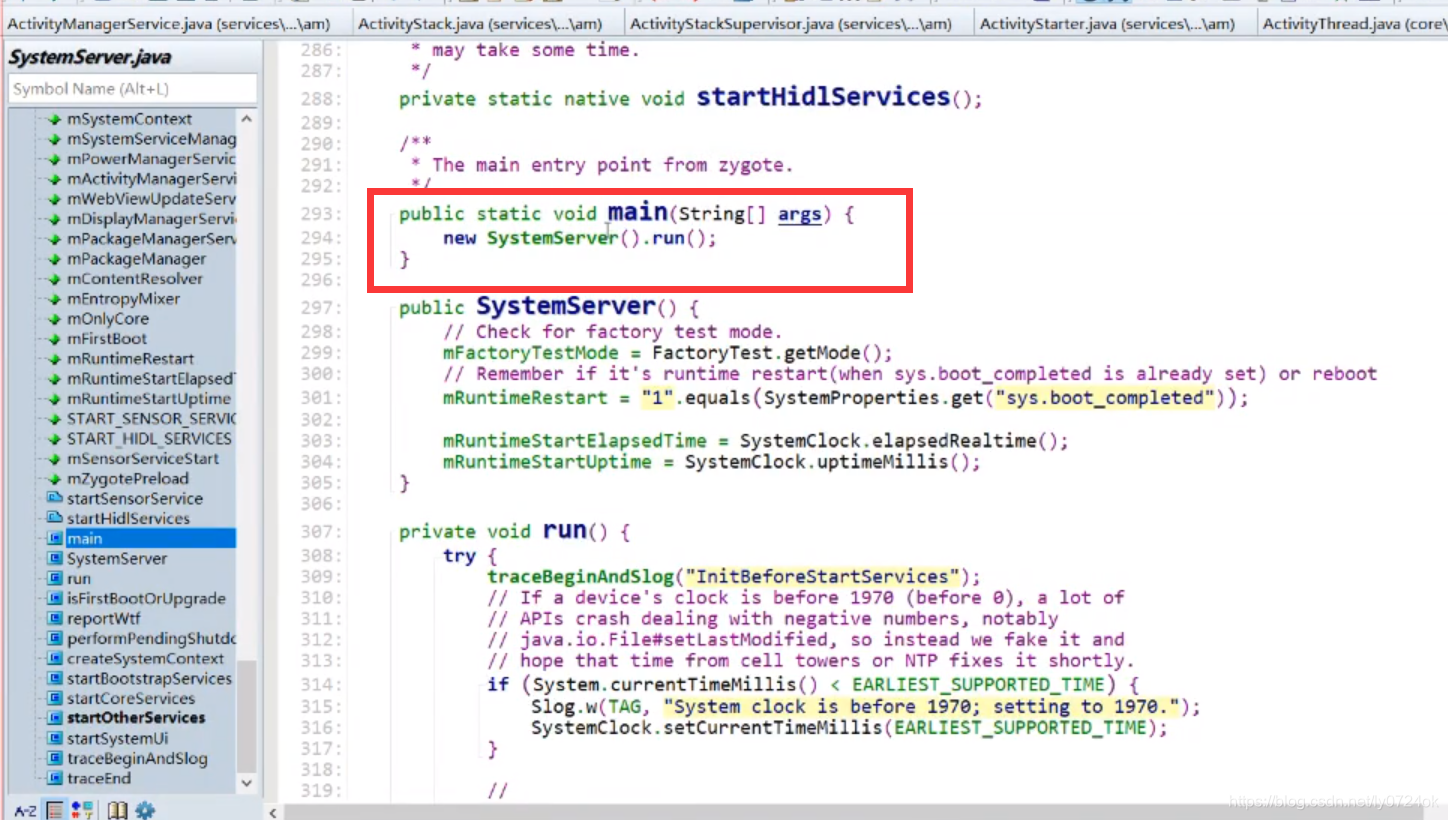Image resolution: width=1448 pixels, height=820 pixels.
Task: Select START_HIDL_SERVICES symbol entry
Action: click(x=149, y=439)
